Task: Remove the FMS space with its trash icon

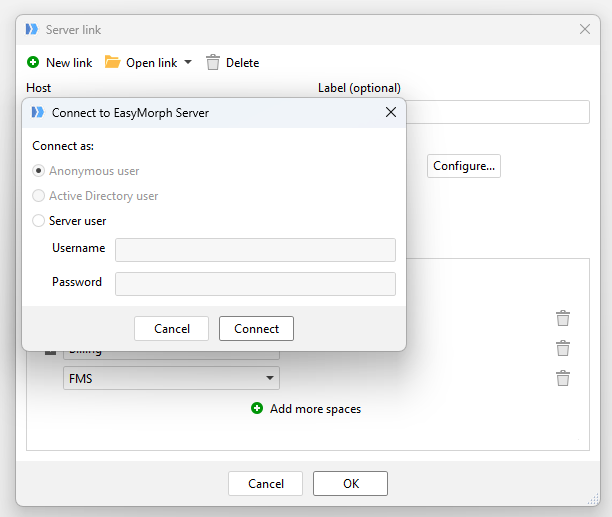Action: 563,378
